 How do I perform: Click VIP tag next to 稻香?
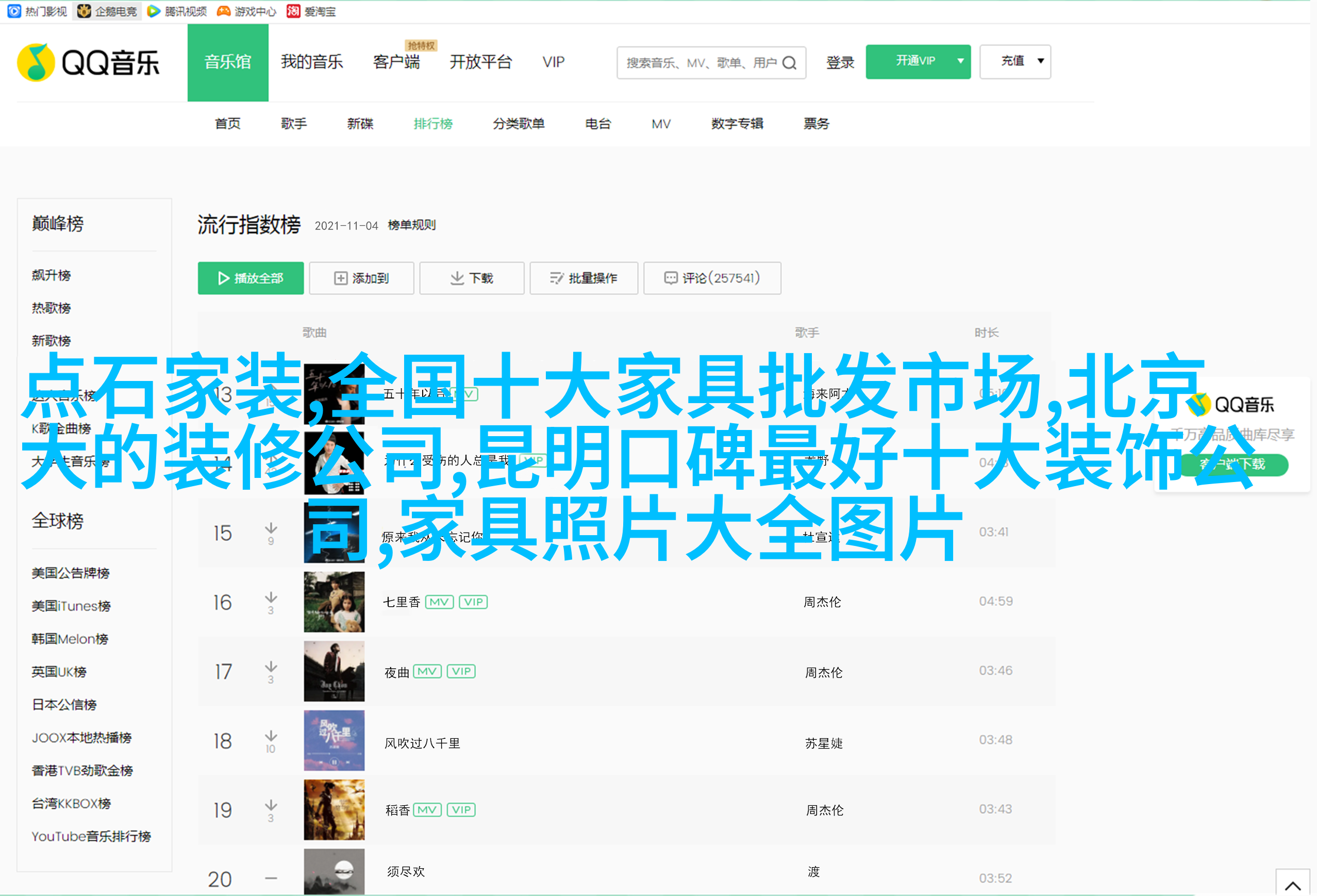click(461, 810)
